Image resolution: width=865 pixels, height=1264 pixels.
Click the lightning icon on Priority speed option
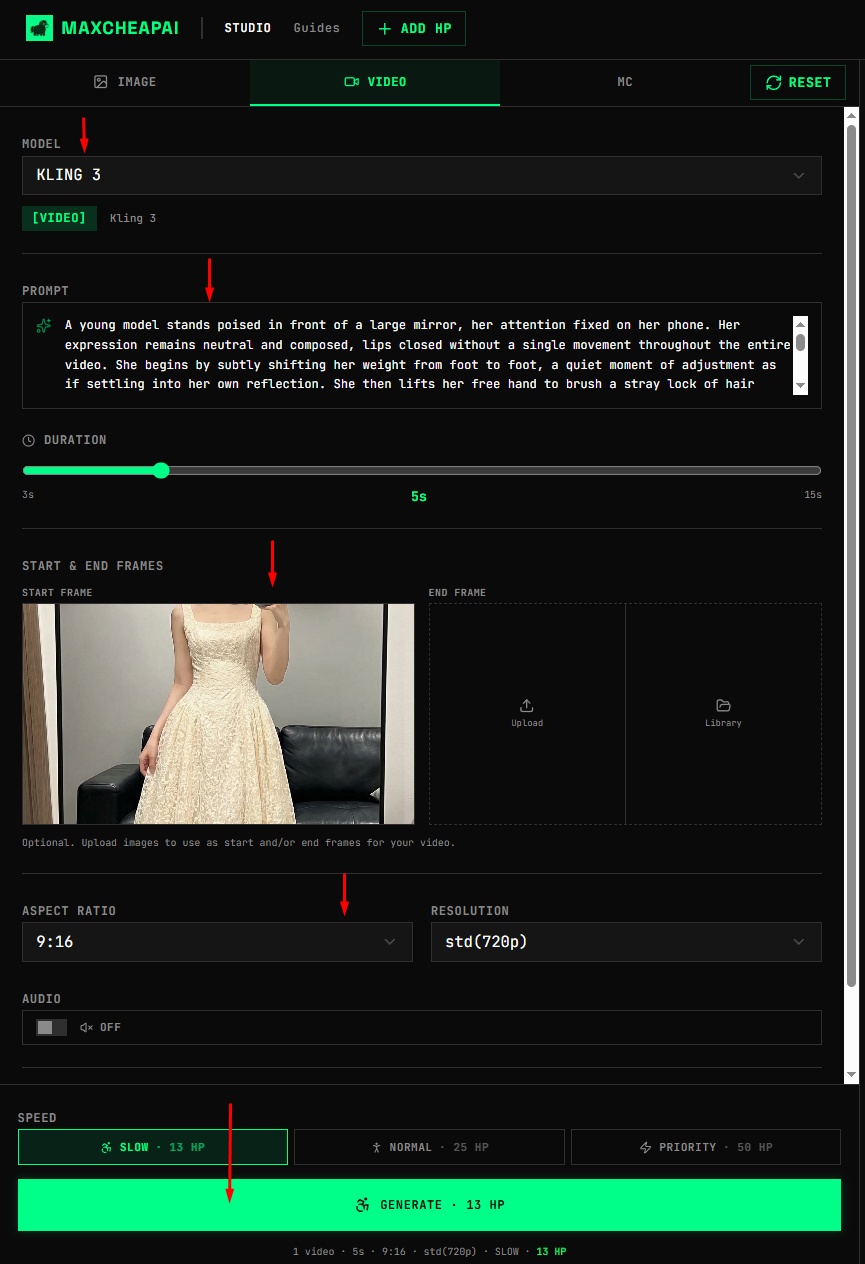point(644,1147)
